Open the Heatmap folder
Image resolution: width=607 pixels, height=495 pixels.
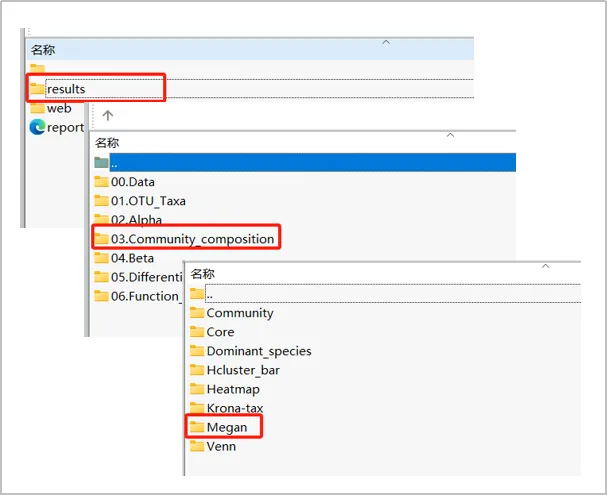[233, 389]
